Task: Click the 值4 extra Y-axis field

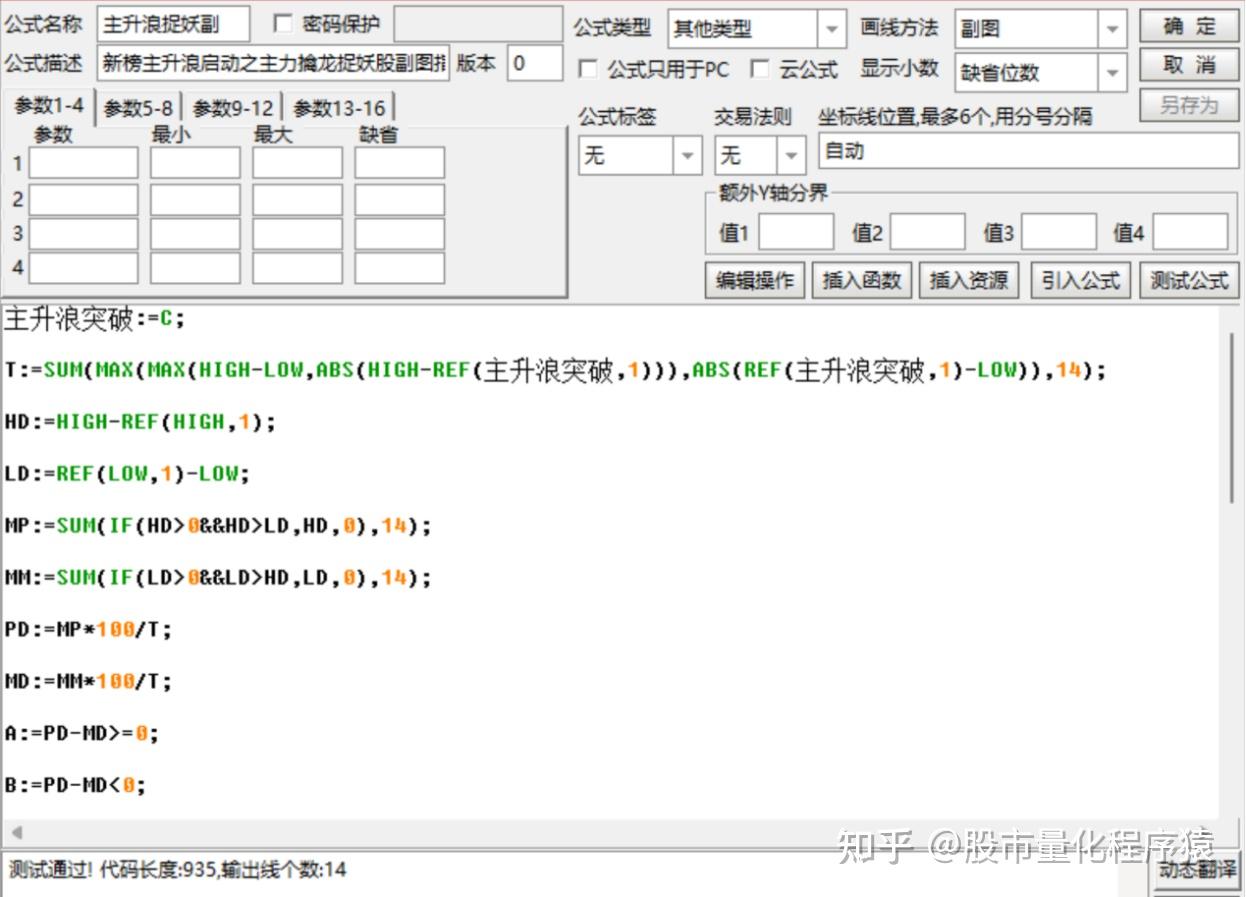Action: tap(1191, 232)
